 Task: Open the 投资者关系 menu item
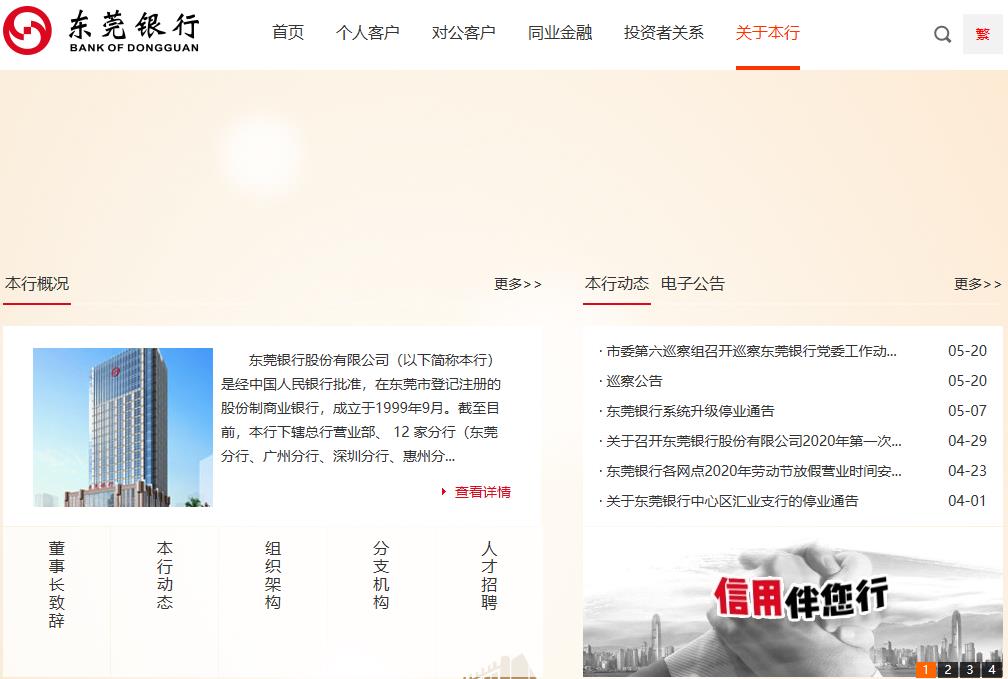pyautogui.click(x=663, y=32)
